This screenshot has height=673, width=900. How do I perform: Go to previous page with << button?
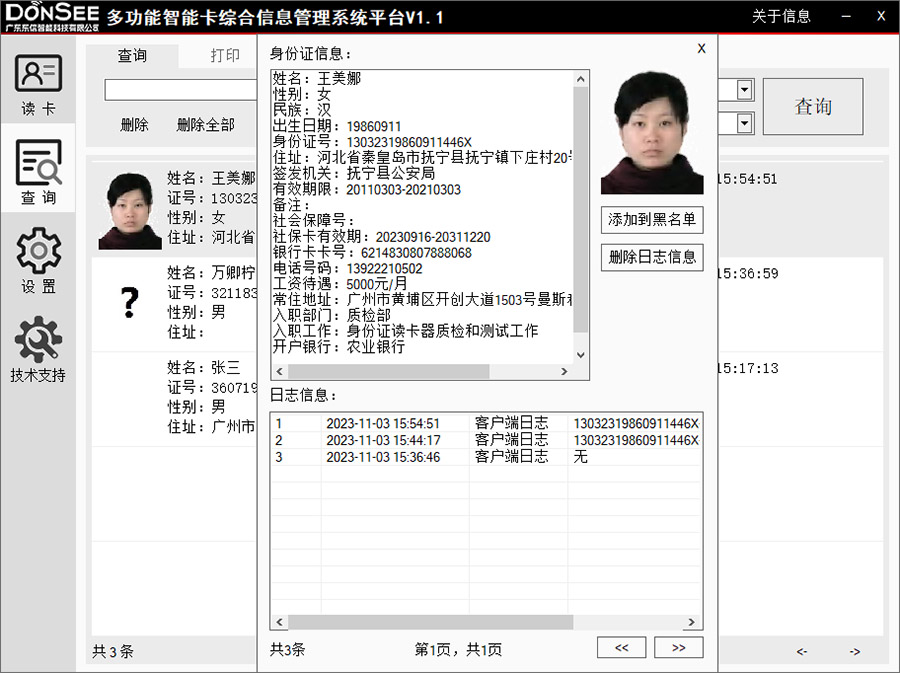621,647
